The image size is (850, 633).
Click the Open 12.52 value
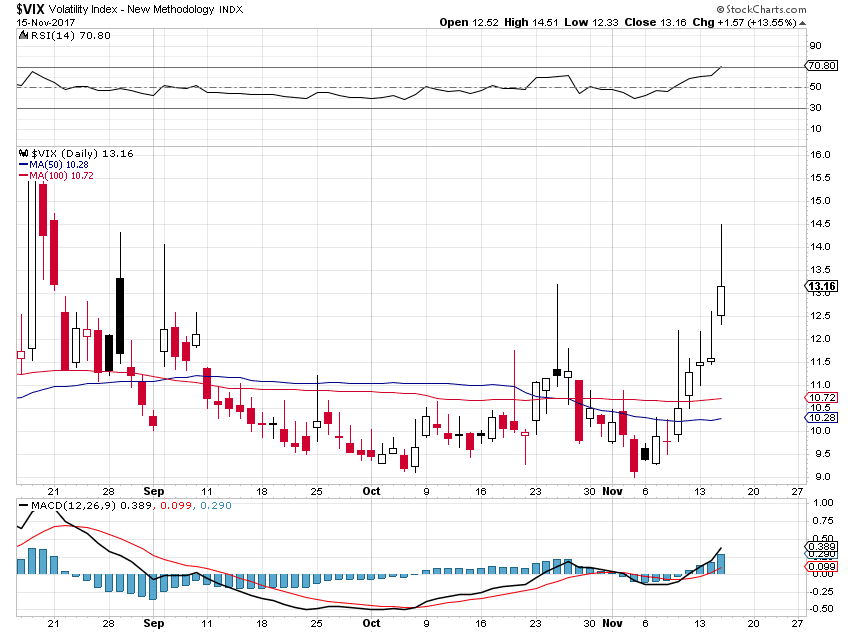point(468,22)
